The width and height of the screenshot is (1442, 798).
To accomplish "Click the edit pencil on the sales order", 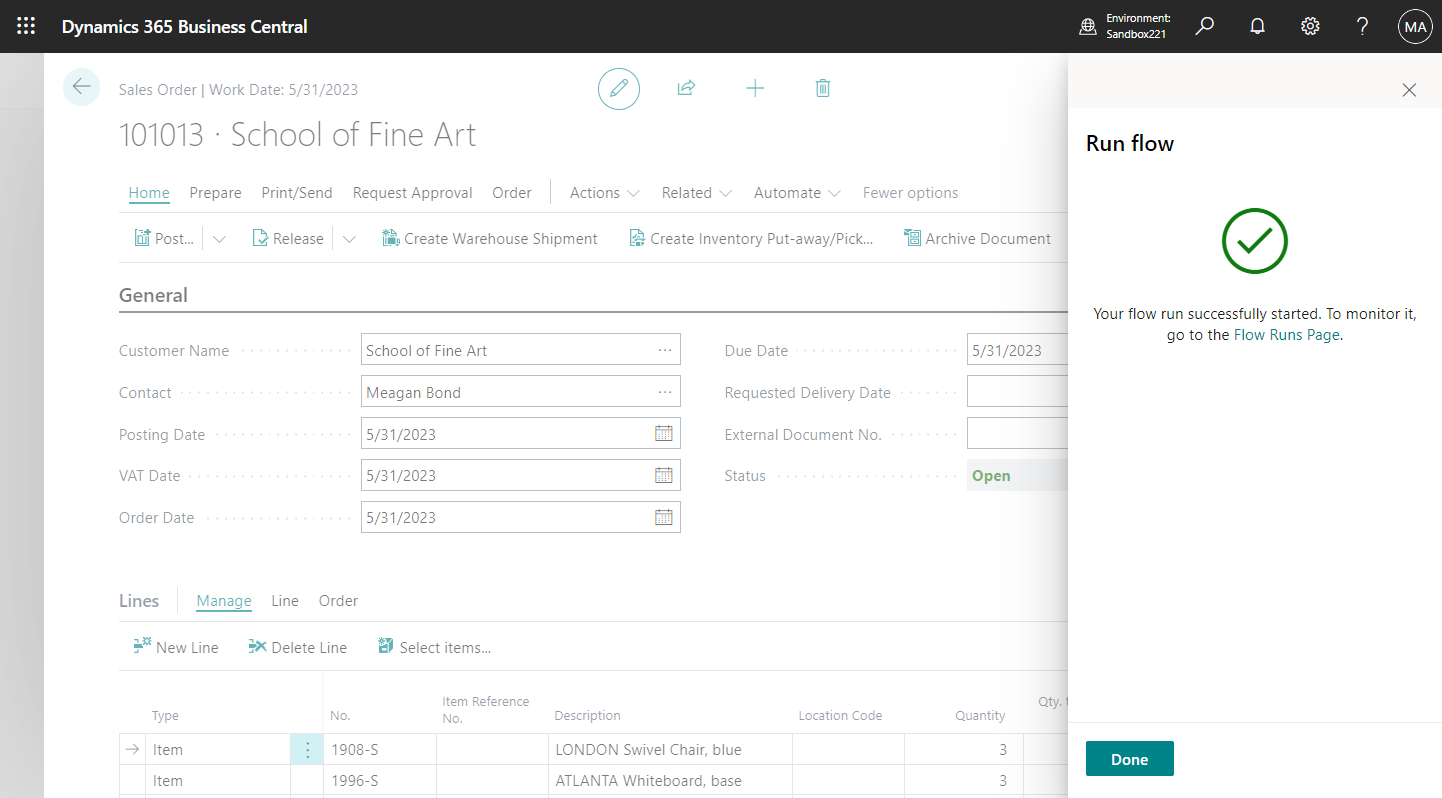I will (618, 88).
